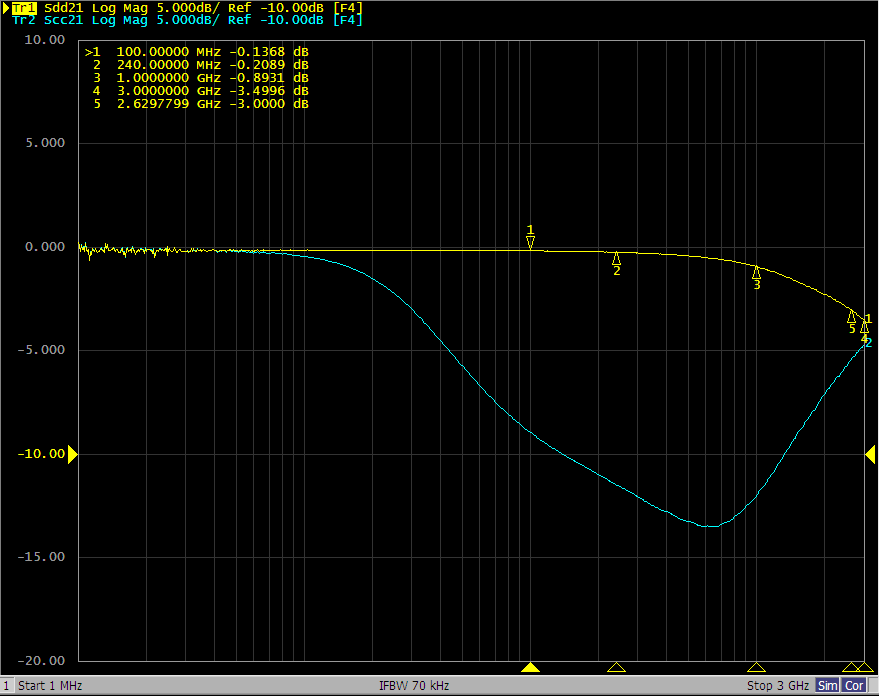Select marker 1 on the Sdd21 trace
Screen dimensions: 879x696
tap(530, 241)
